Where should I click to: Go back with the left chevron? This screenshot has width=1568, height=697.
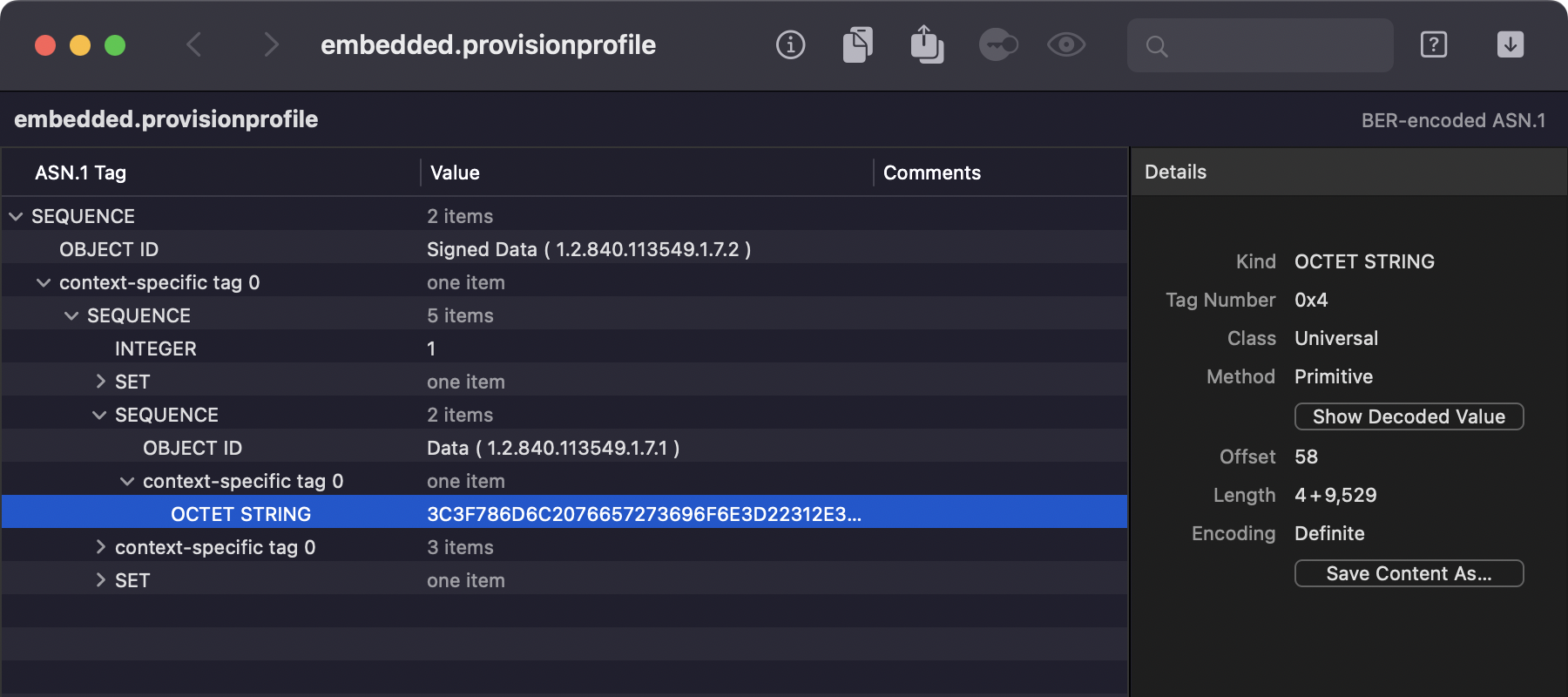click(x=194, y=44)
